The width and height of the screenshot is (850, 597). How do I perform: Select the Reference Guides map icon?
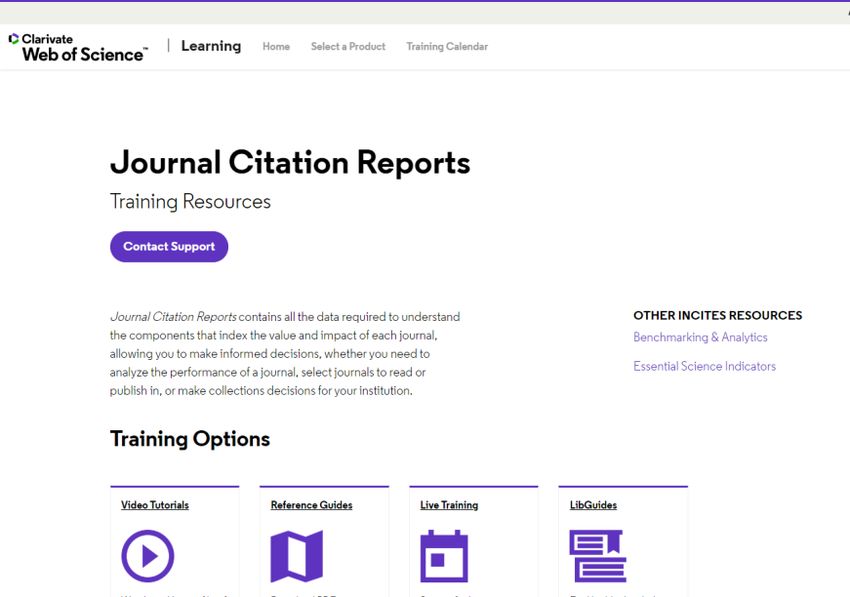(297, 556)
